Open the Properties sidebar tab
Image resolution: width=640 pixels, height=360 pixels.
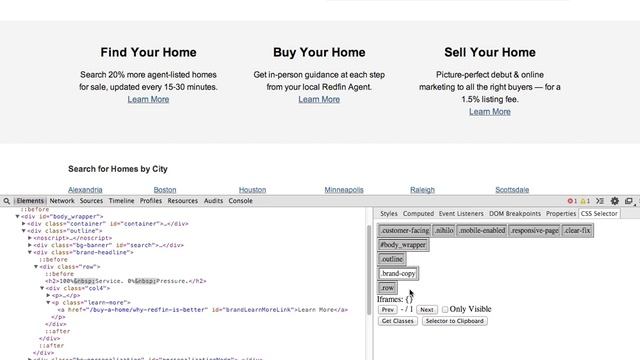pyautogui.click(x=561, y=213)
